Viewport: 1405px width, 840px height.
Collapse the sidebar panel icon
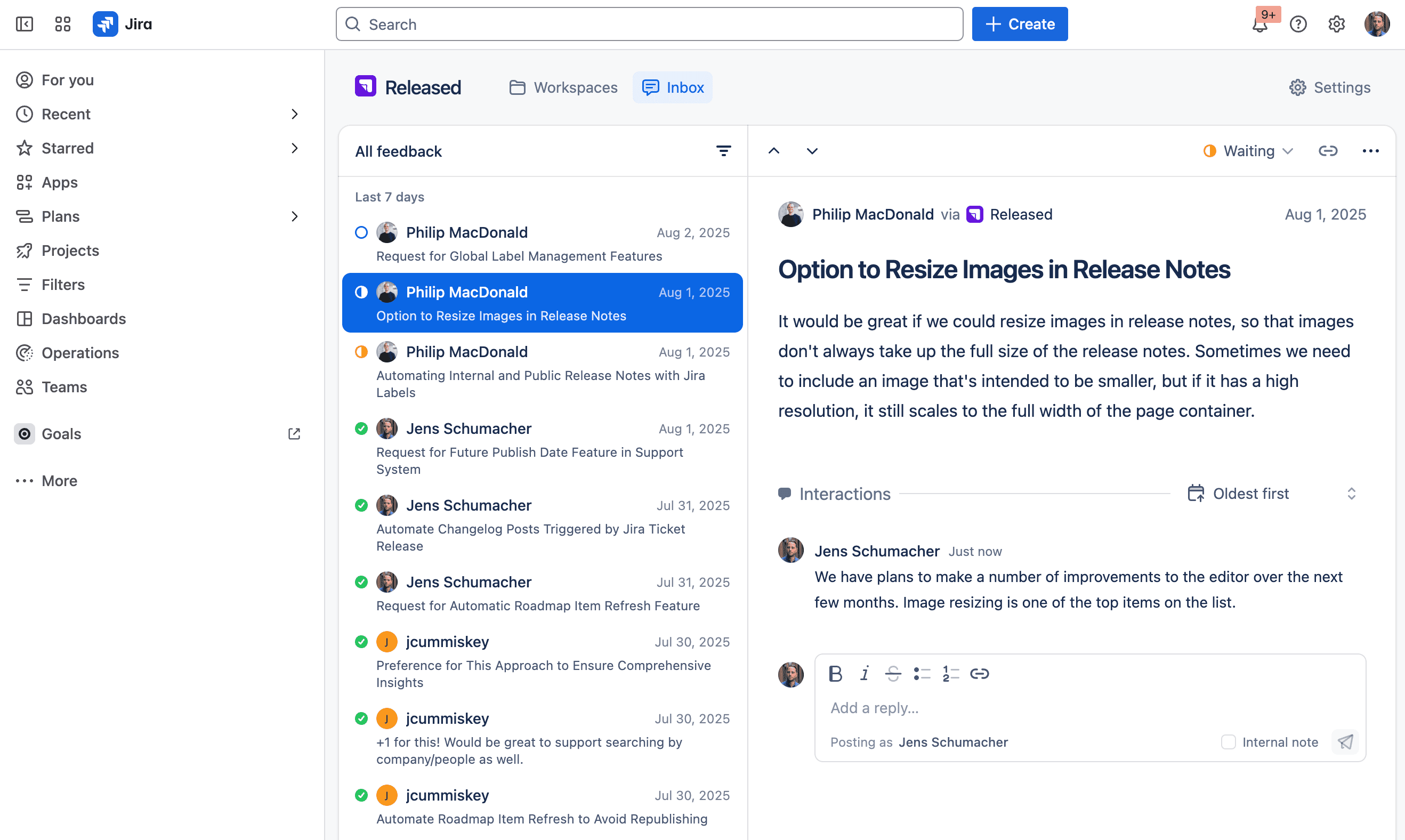click(x=25, y=25)
